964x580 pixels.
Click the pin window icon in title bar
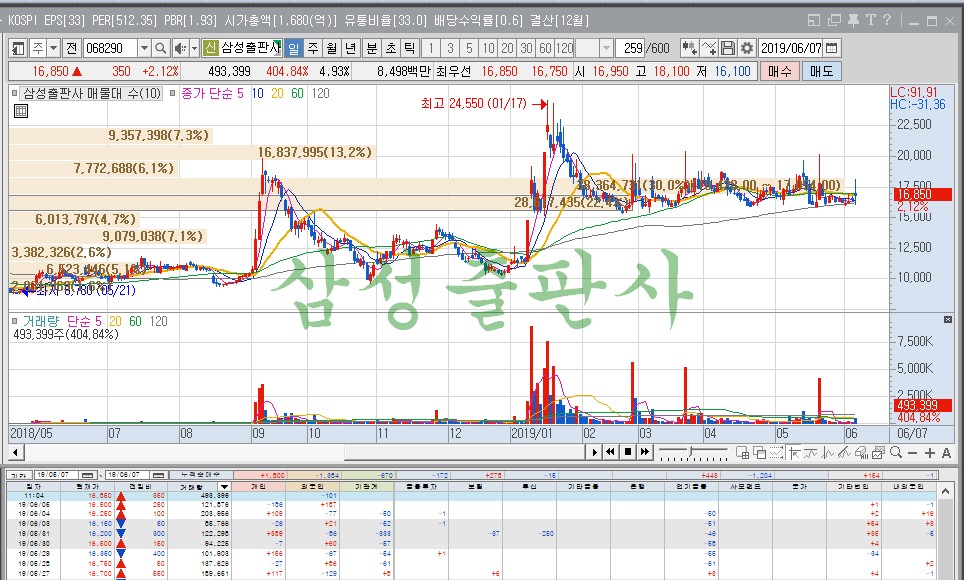(853, 20)
